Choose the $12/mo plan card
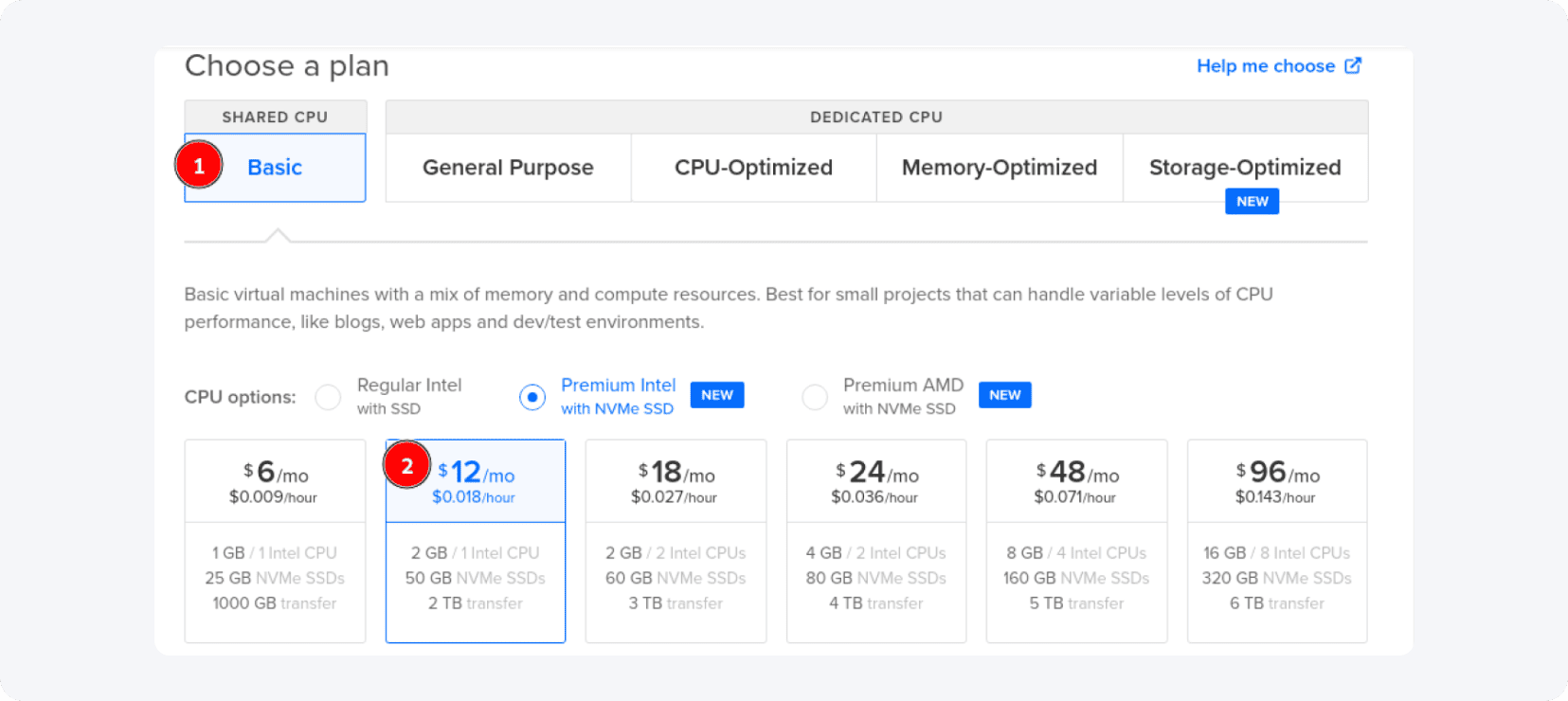Viewport: 1568px width, 701px height. [475, 540]
